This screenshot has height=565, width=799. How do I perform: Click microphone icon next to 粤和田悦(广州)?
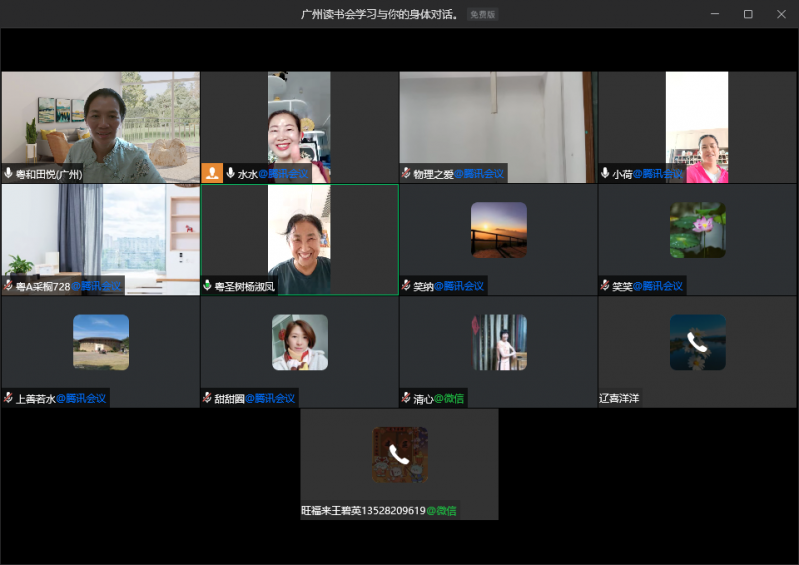[x=9, y=174]
